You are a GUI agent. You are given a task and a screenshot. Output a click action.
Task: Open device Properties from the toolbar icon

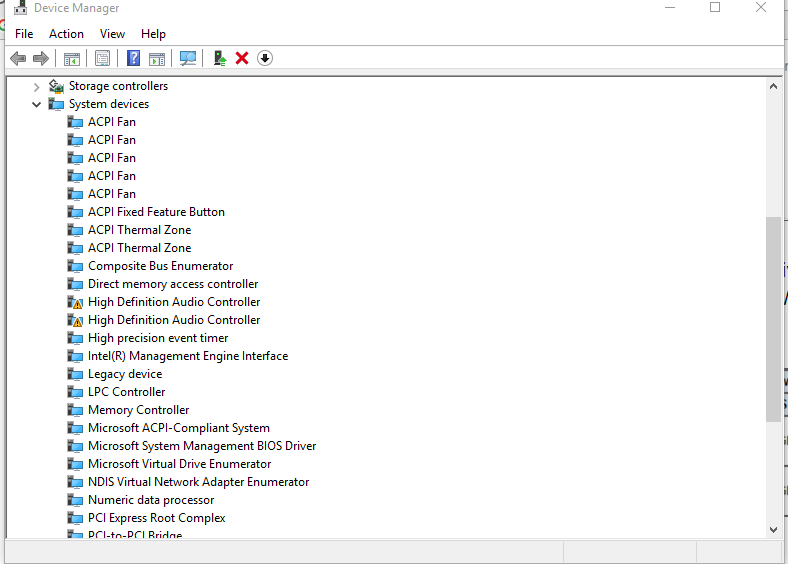(102, 58)
